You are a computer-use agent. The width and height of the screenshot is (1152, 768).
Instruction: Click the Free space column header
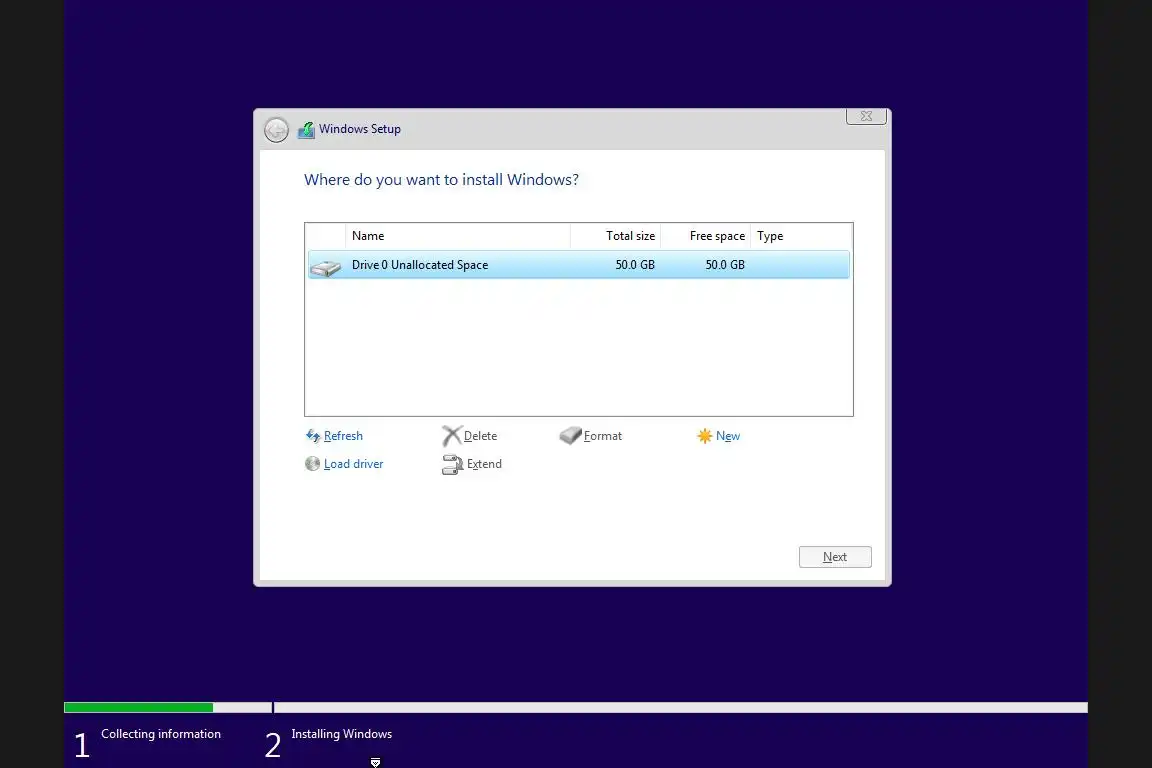[705, 236]
